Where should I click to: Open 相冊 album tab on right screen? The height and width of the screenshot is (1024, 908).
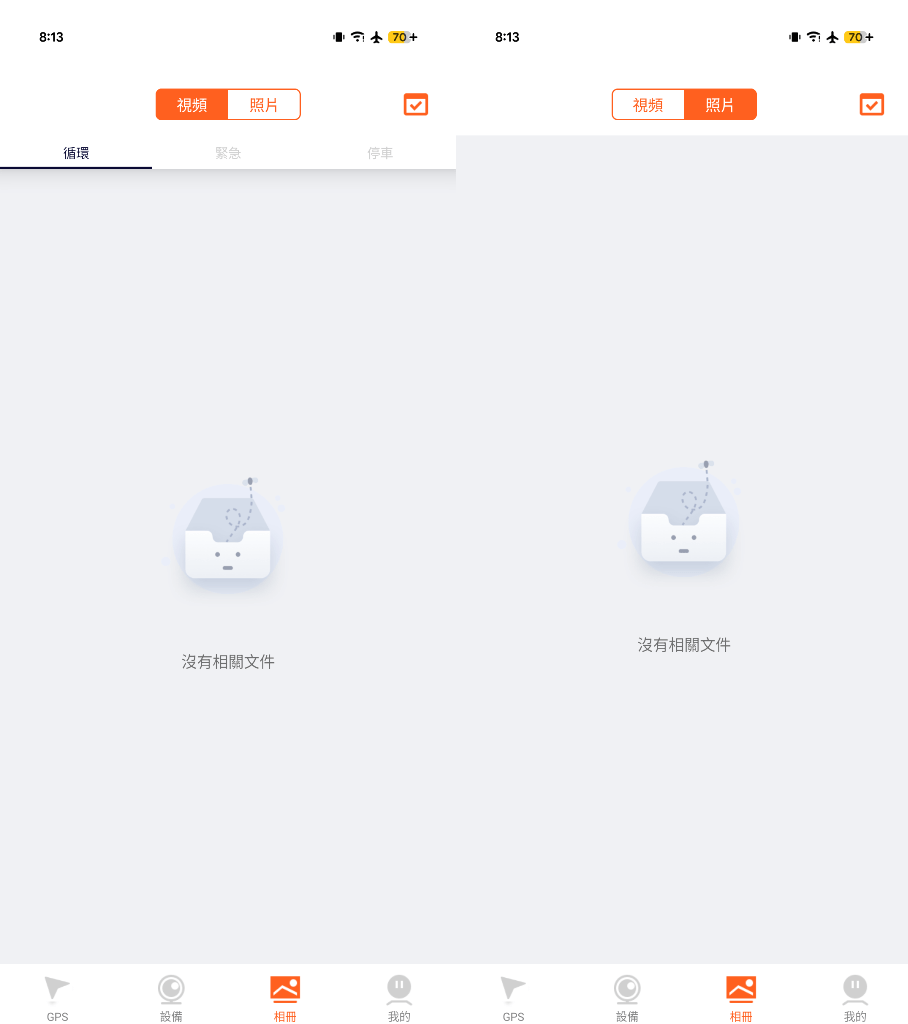[741, 998]
